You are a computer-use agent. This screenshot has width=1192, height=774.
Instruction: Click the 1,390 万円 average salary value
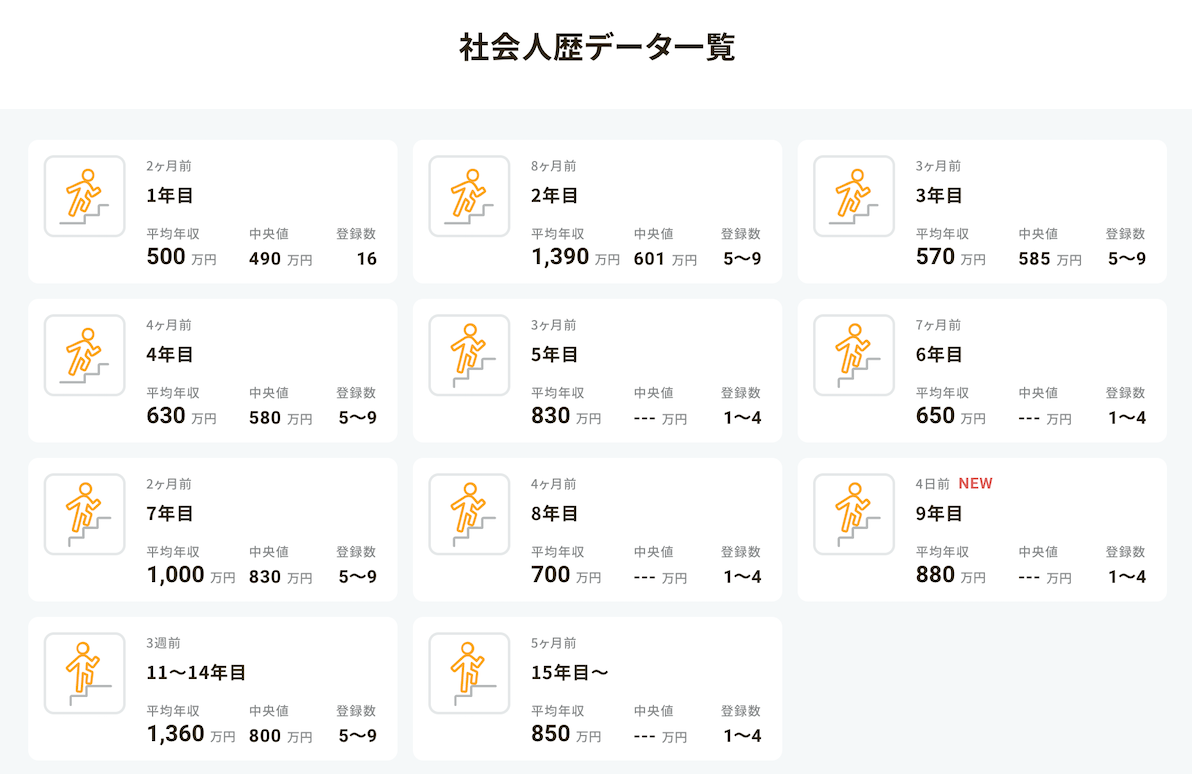[561, 257]
